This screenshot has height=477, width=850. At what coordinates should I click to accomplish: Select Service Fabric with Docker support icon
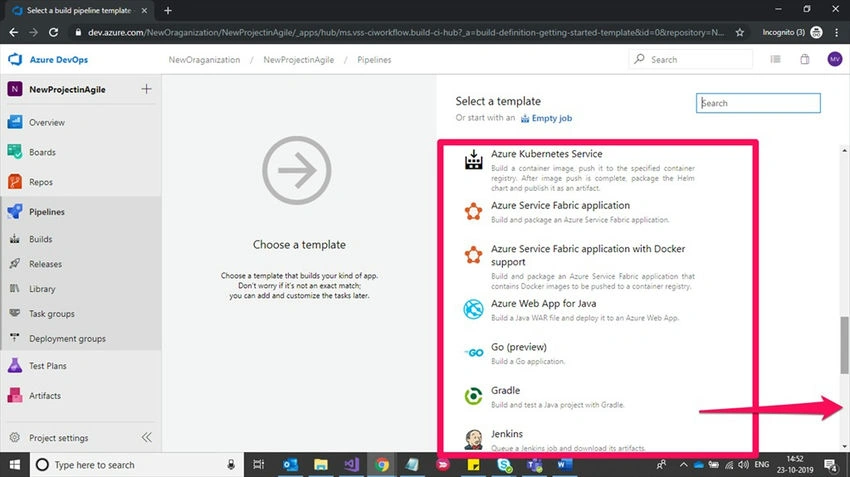[x=473, y=255]
